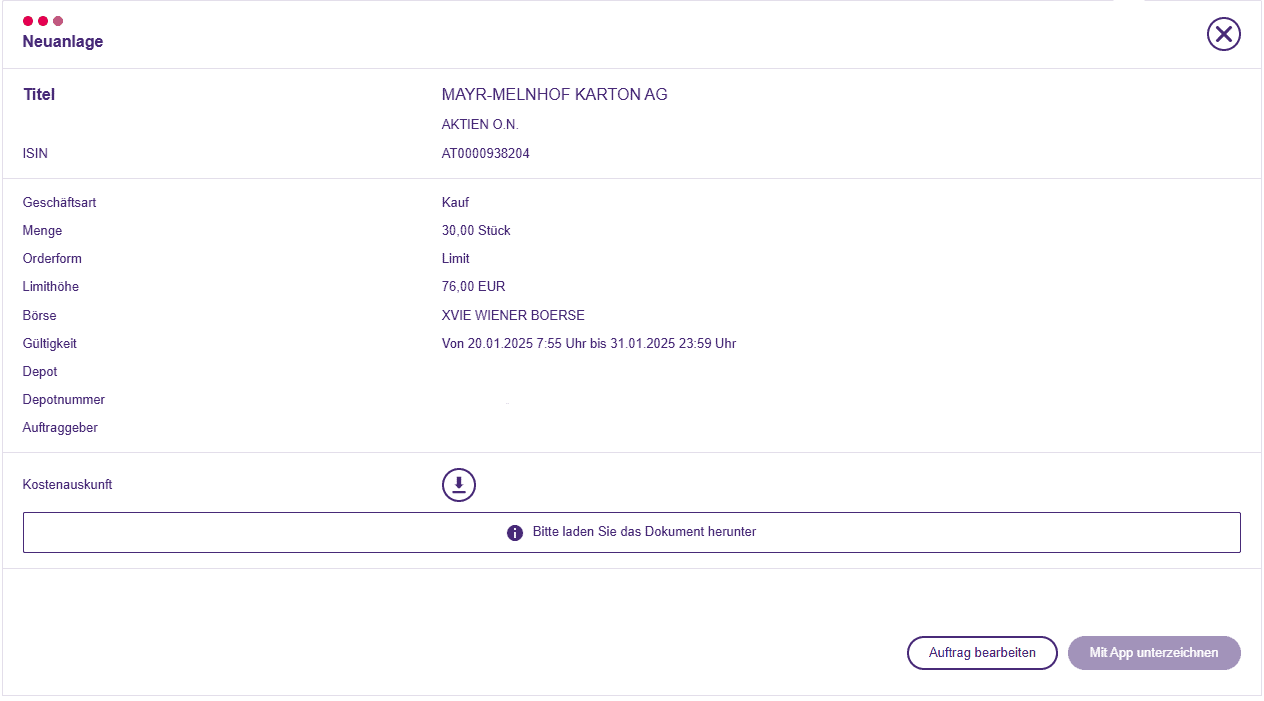This screenshot has width=1264, height=701.
Task: Click 'Bitte laden Sie das Dokument herunter' notice
Action: (632, 533)
